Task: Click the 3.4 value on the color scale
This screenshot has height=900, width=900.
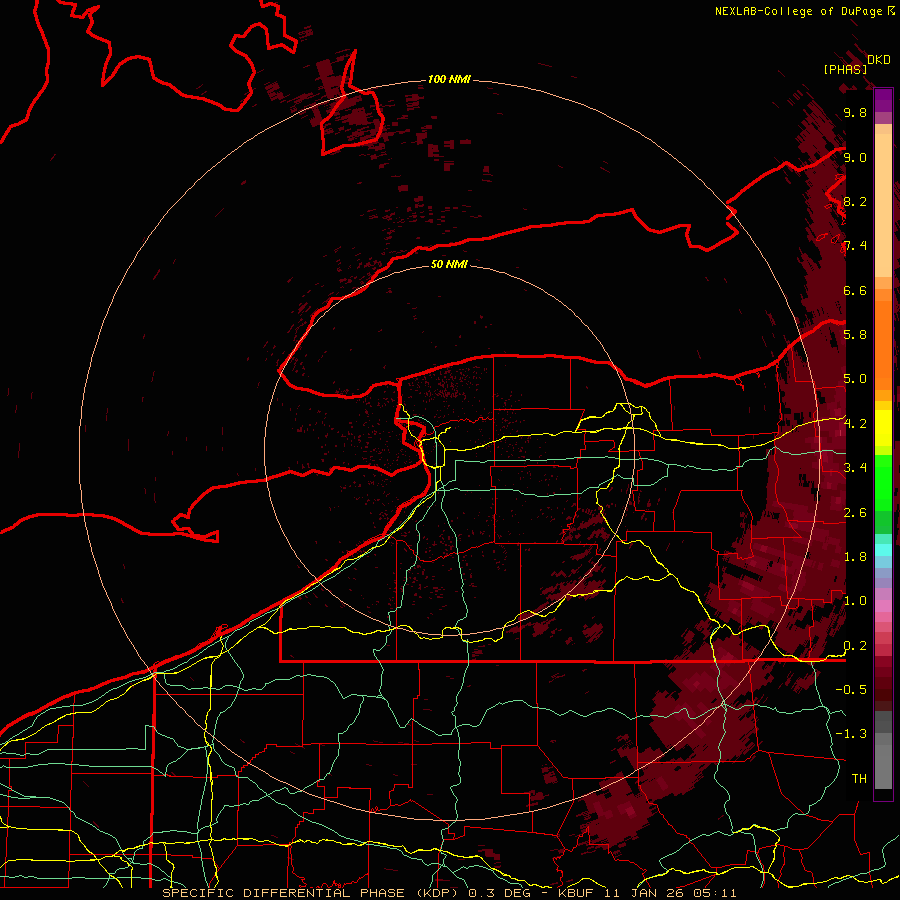Action: click(855, 468)
